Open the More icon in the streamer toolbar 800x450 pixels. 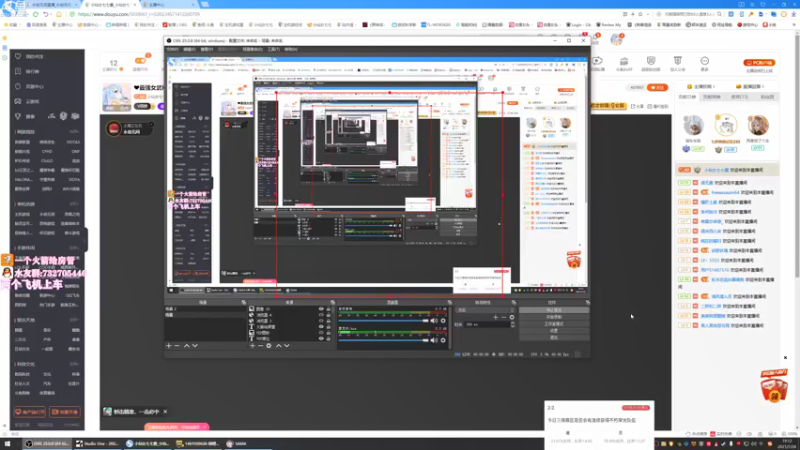click(x=705, y=63)
